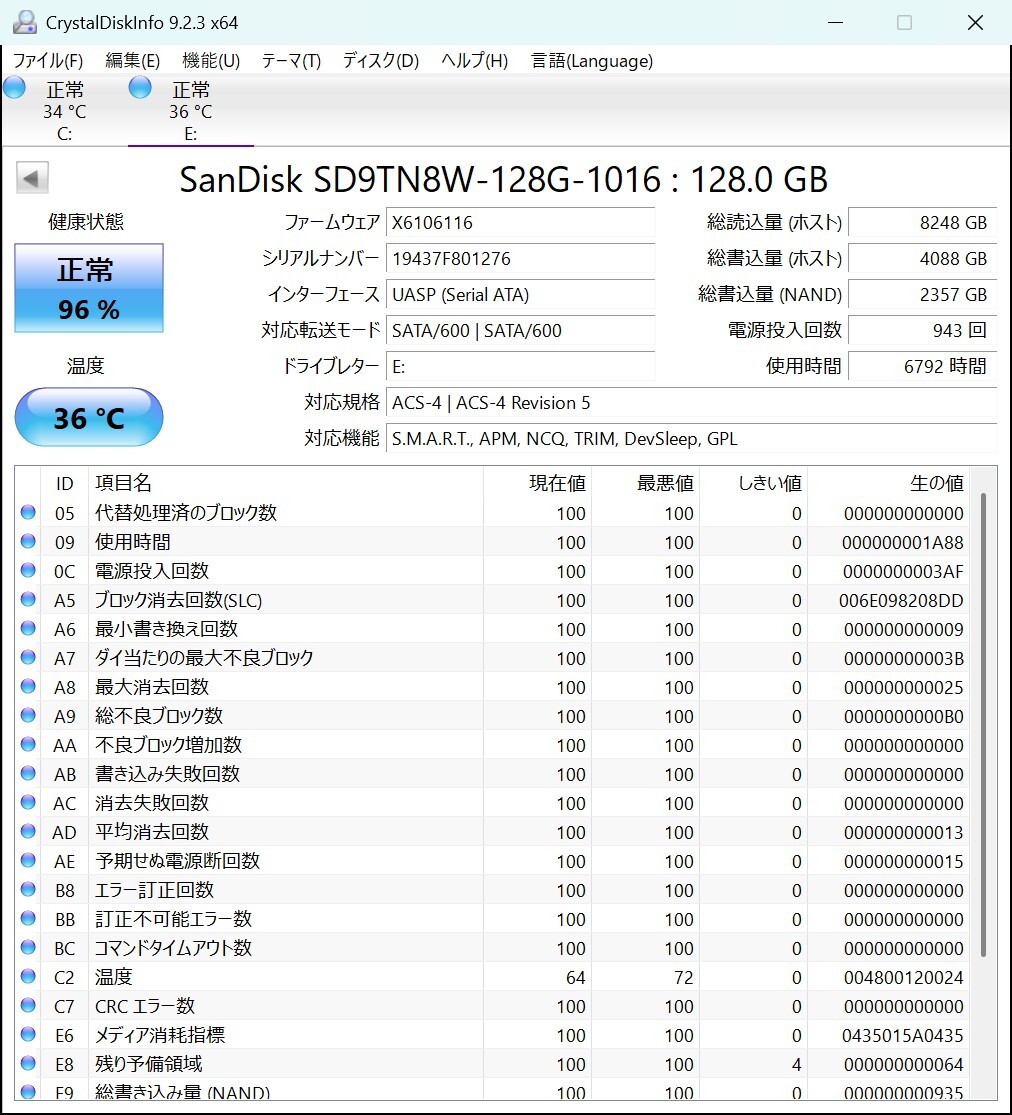Viewport: 1012px width, 1115px height.
Task: Click status dot for メディア消耗指標 row
Action: coord(28,1034)
